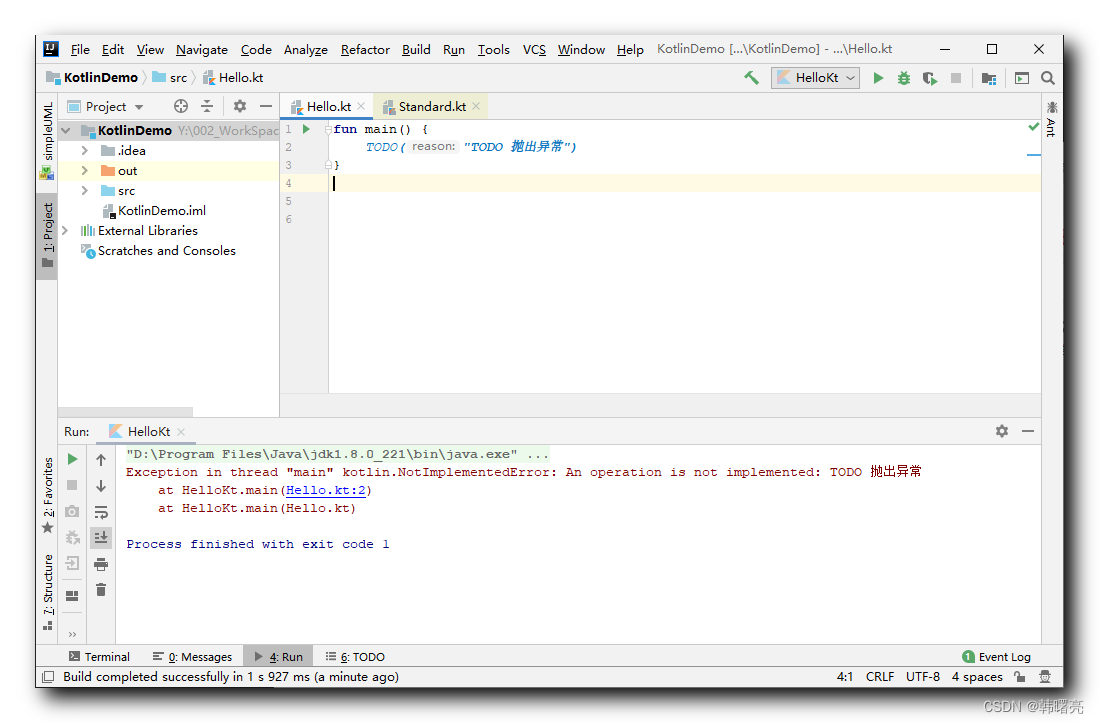
Task: Click the Project panel horizontal scrollbar
Action: click(x=125, y=412)
